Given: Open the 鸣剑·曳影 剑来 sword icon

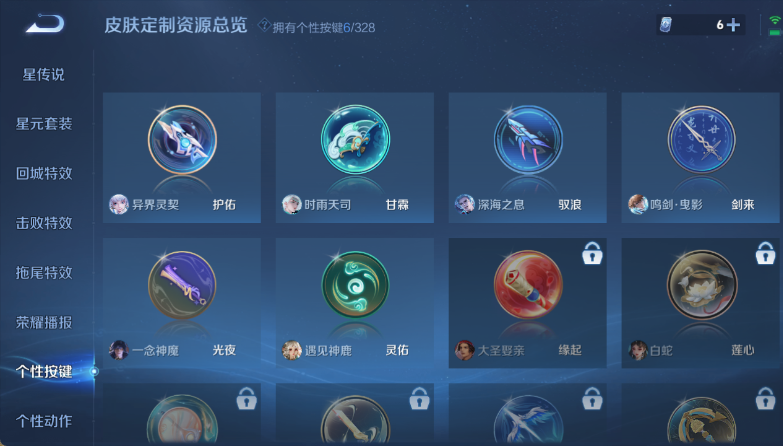Looking at the screenshot, I should coord(701,139).
